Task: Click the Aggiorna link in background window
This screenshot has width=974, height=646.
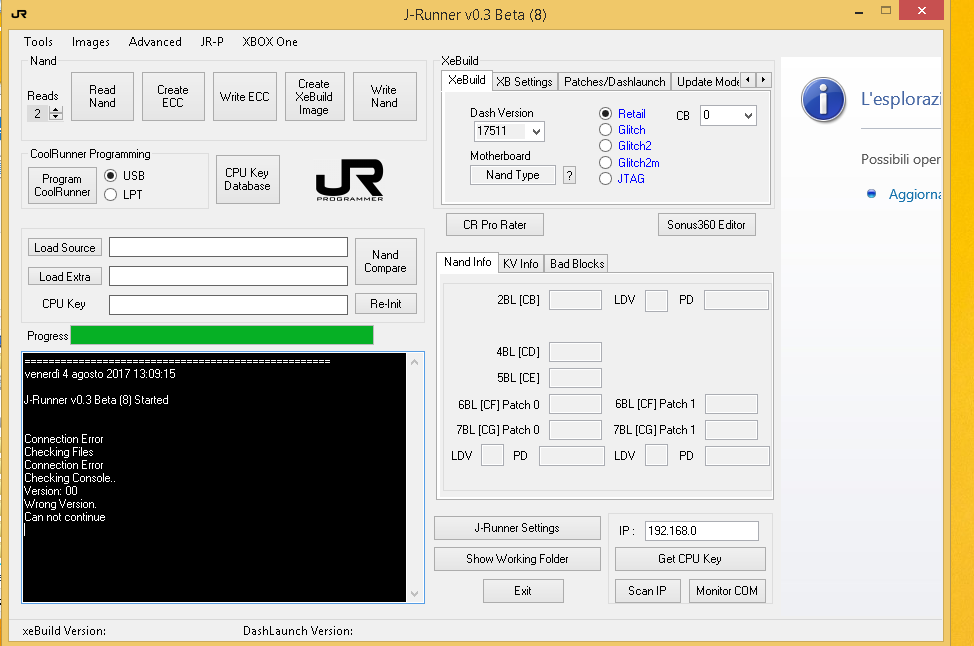Action: pos(914,194)
